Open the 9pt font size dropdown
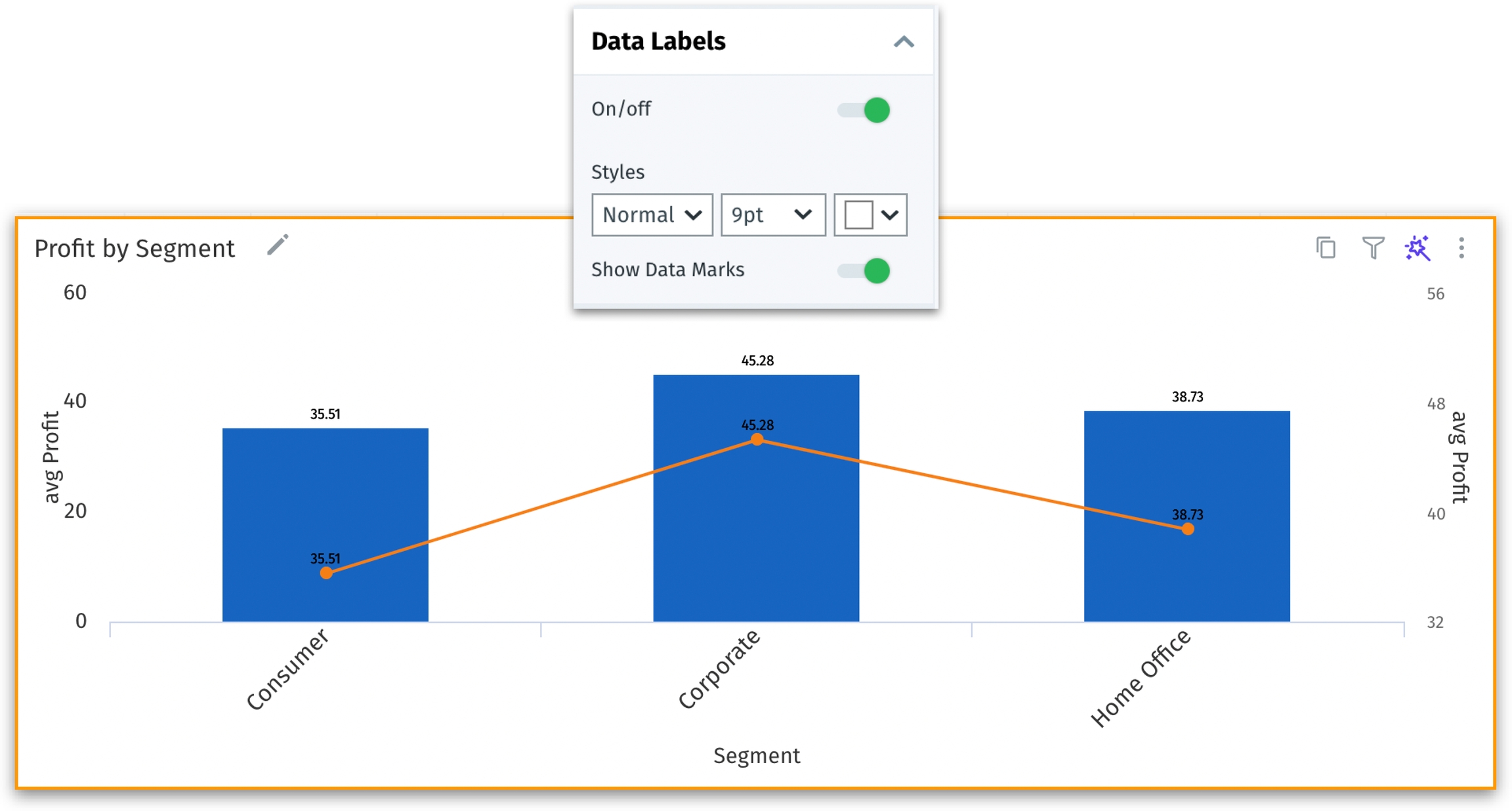This screenshot has height=811, width=1512. [773, 215]
